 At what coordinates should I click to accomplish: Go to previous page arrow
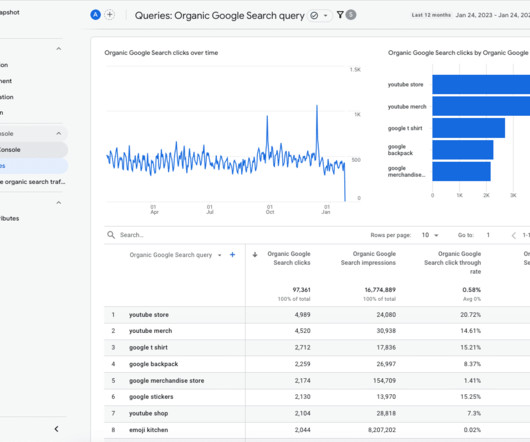(x=514, y=235)
